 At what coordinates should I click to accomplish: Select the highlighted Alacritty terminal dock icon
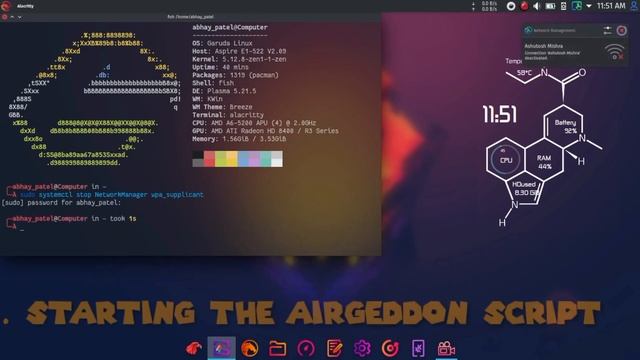[221, 348]
